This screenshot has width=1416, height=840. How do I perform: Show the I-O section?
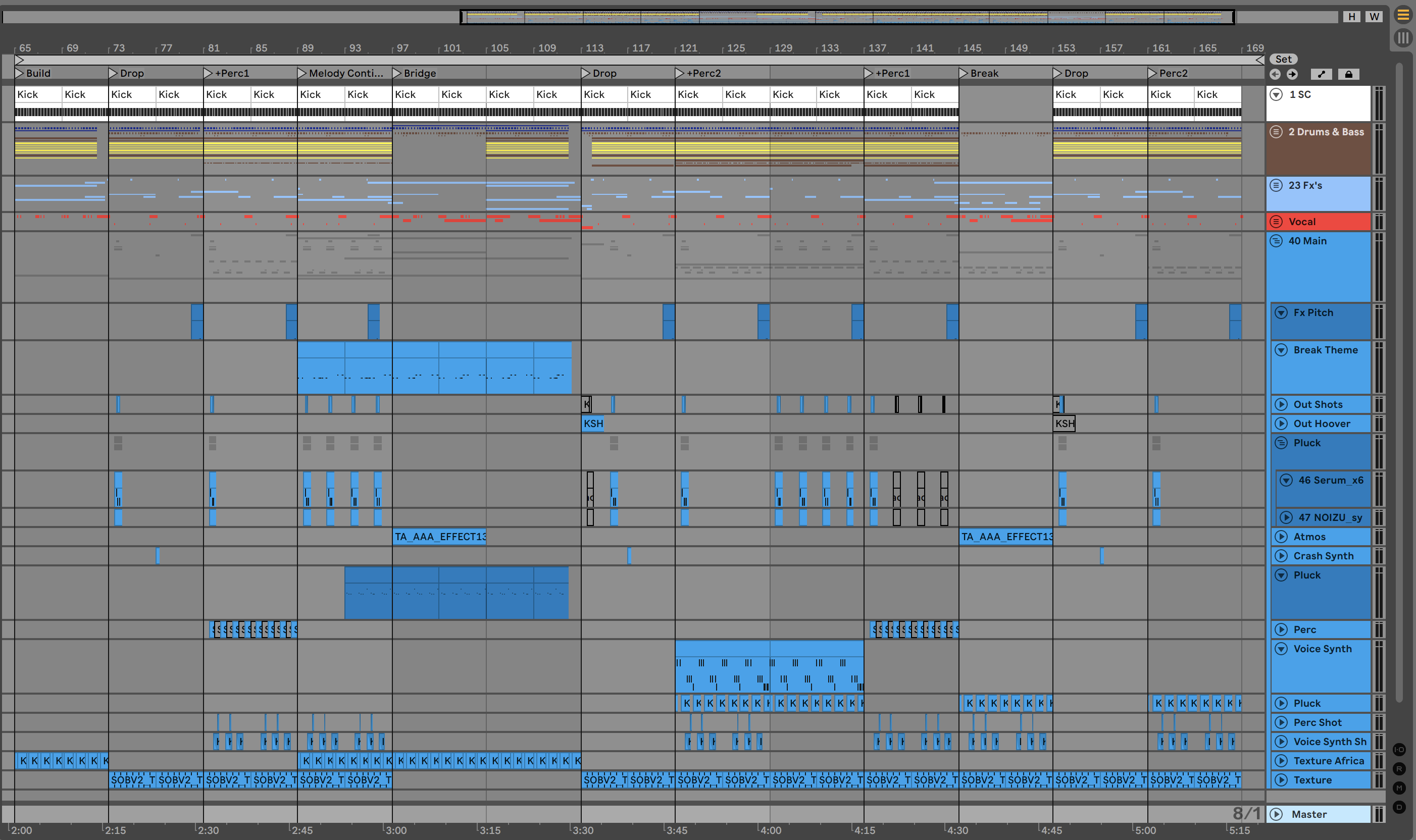point(1399,750)
